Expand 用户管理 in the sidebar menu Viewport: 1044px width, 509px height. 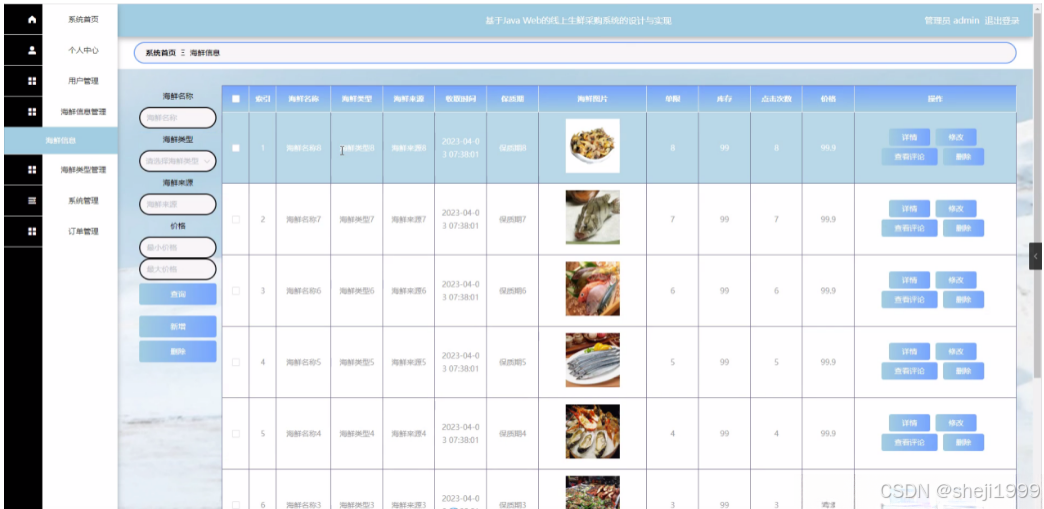pyautogui.click(x=83, y=81)
